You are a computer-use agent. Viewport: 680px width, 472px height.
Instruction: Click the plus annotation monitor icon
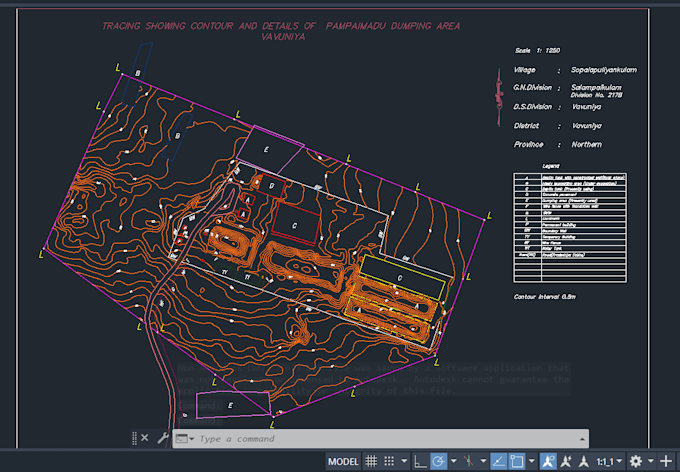pyautogui.click(x=666, y=462)
